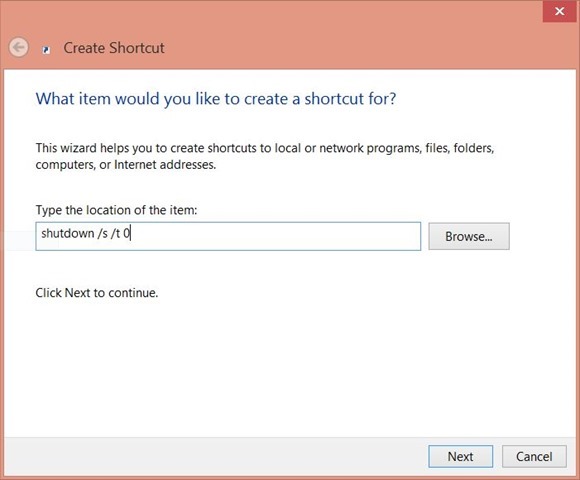This screenshot has height=480, width=580.
Task: Click the 'Click Next to continue' text
Action: [97, 293]
